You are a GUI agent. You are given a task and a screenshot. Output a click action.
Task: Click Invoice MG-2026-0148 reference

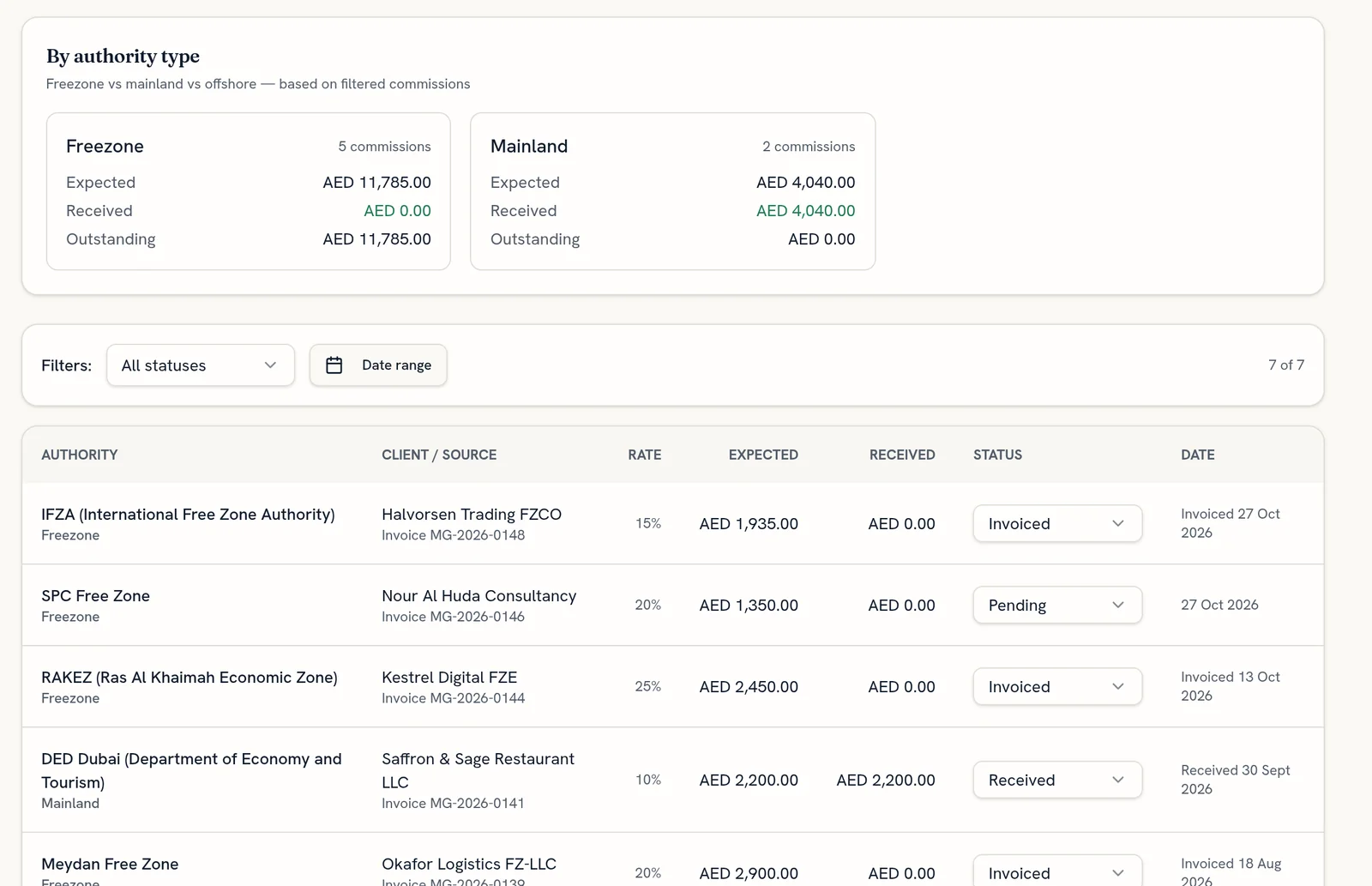click(x=453, y=535)
